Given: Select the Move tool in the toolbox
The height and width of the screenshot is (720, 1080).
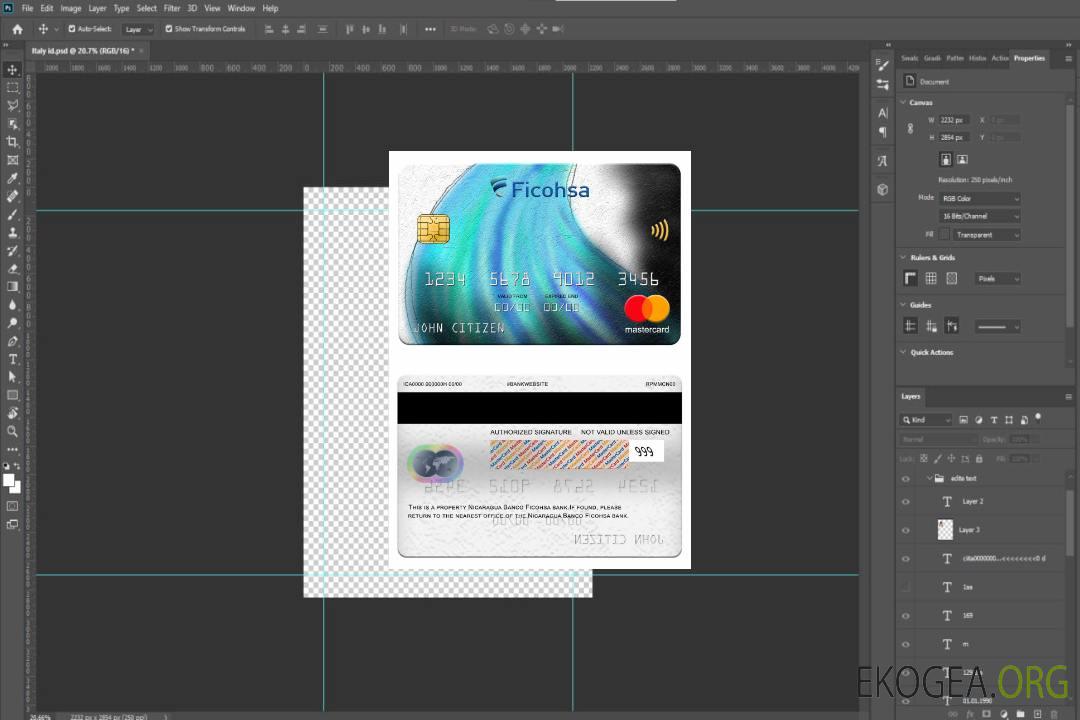Looking at the screenshot, I should click(12, 70).
